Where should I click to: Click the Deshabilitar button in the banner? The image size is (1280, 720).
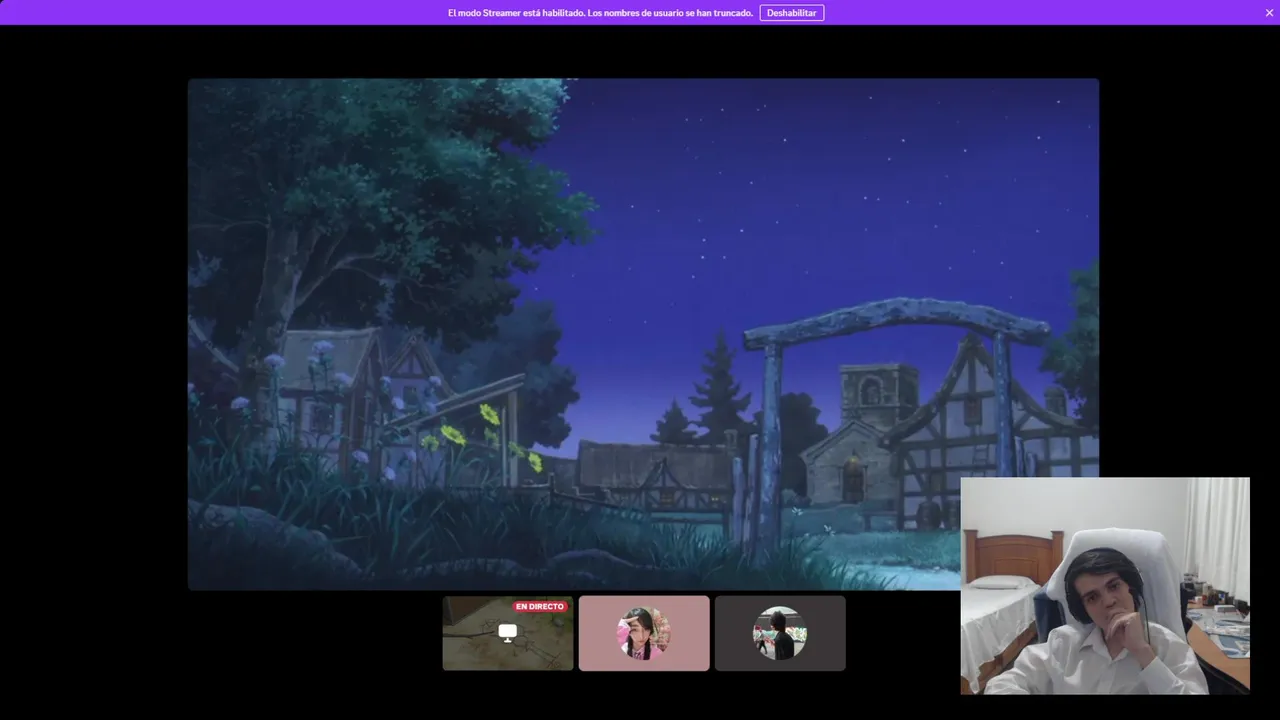[791, 13]
